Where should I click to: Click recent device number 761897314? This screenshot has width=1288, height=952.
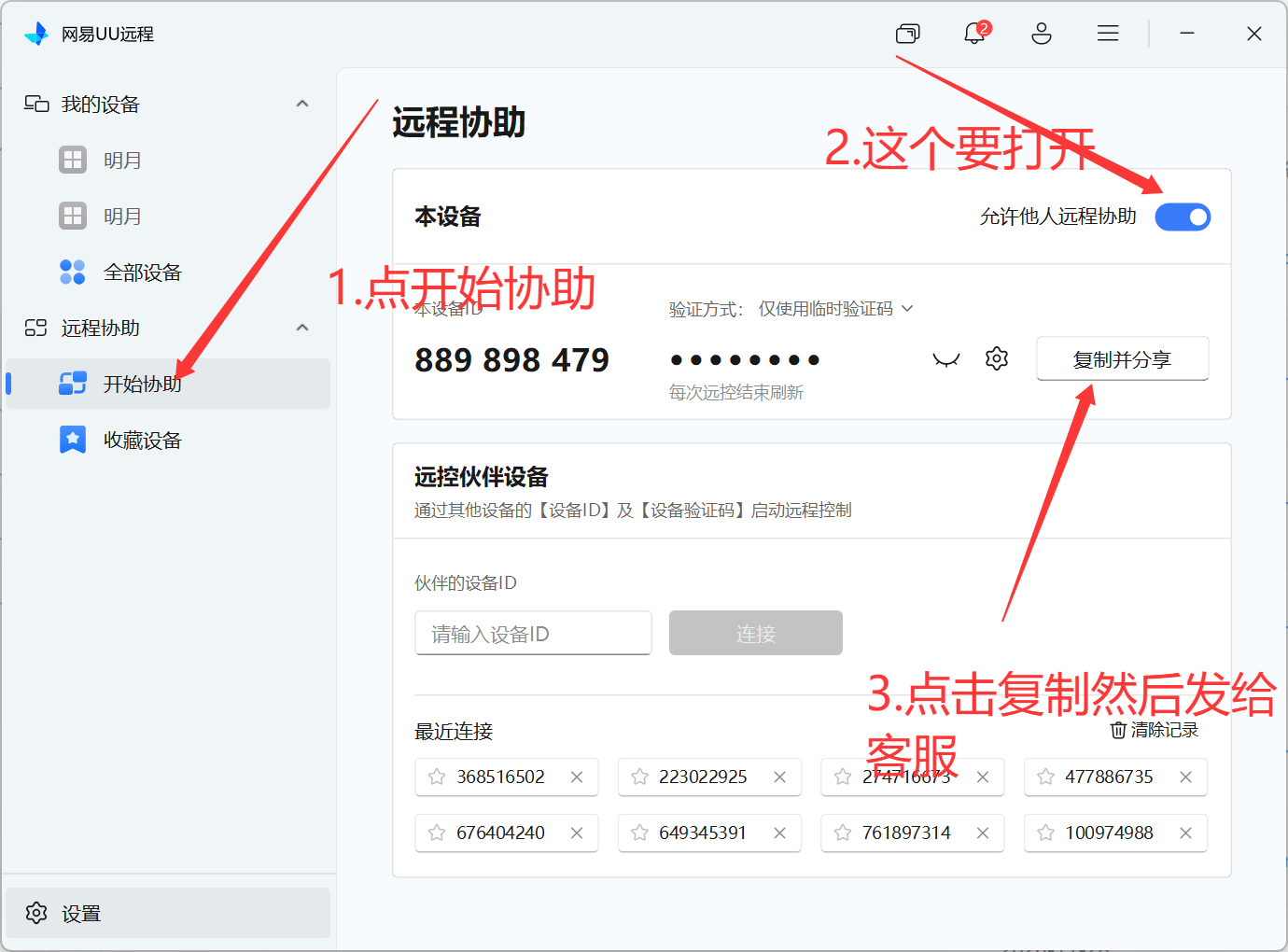906,833
